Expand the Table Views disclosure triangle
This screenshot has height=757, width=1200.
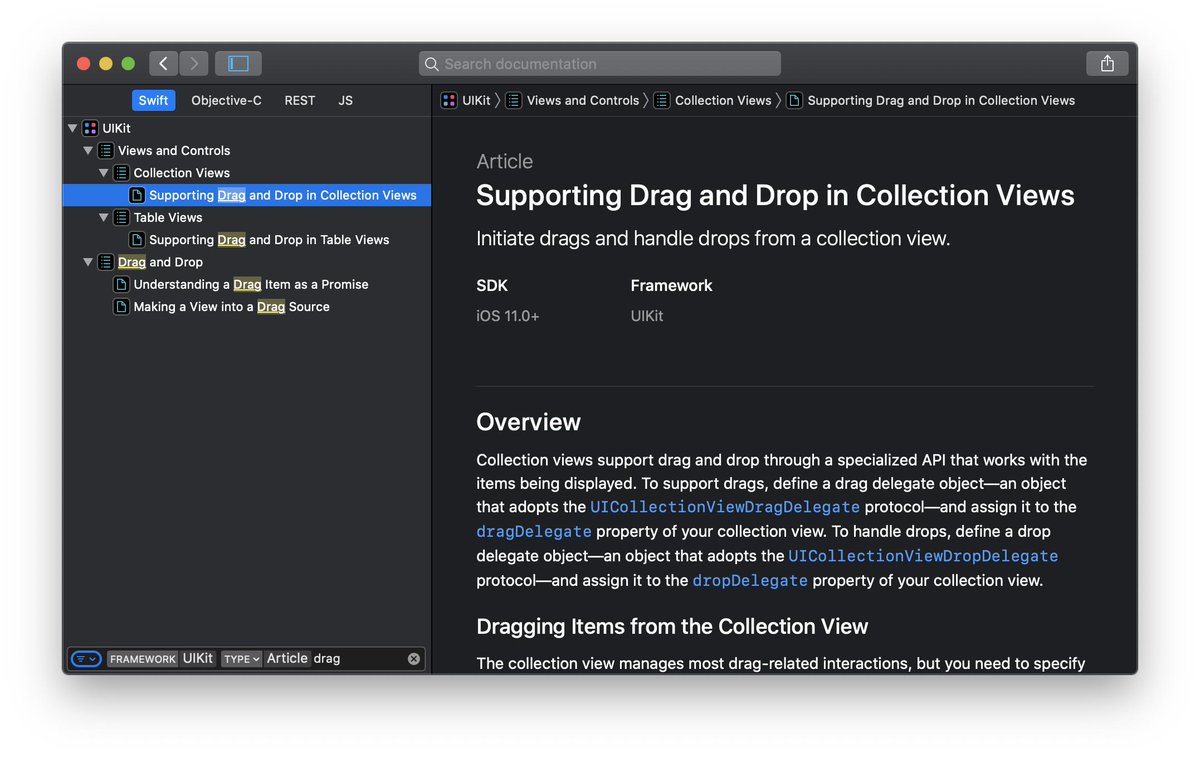click(x=104, y=217)
